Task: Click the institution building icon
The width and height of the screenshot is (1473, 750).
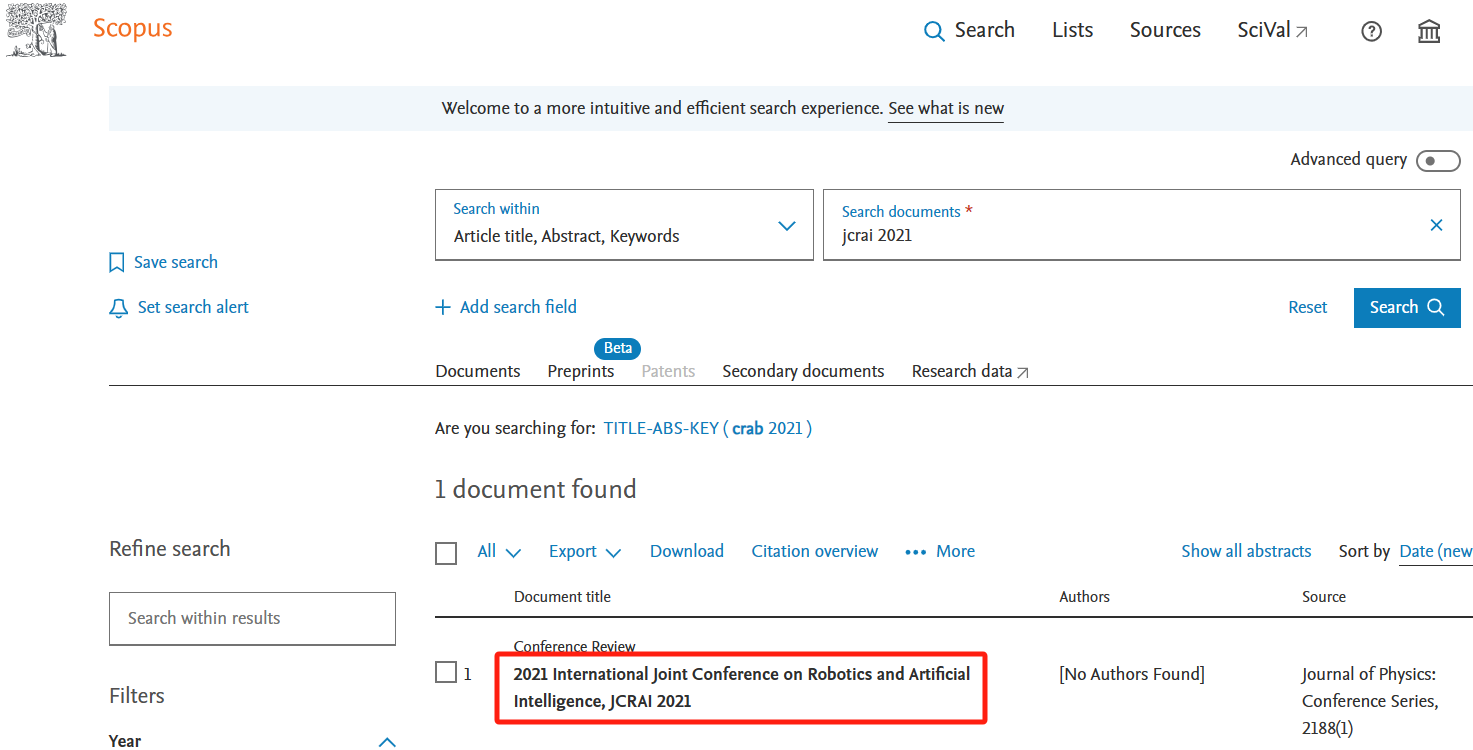Action: coord(1429,32)
